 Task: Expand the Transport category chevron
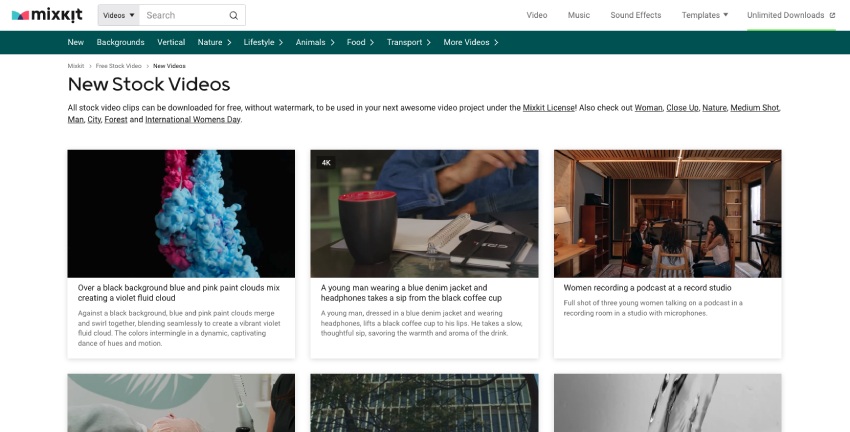coord(429,42)
